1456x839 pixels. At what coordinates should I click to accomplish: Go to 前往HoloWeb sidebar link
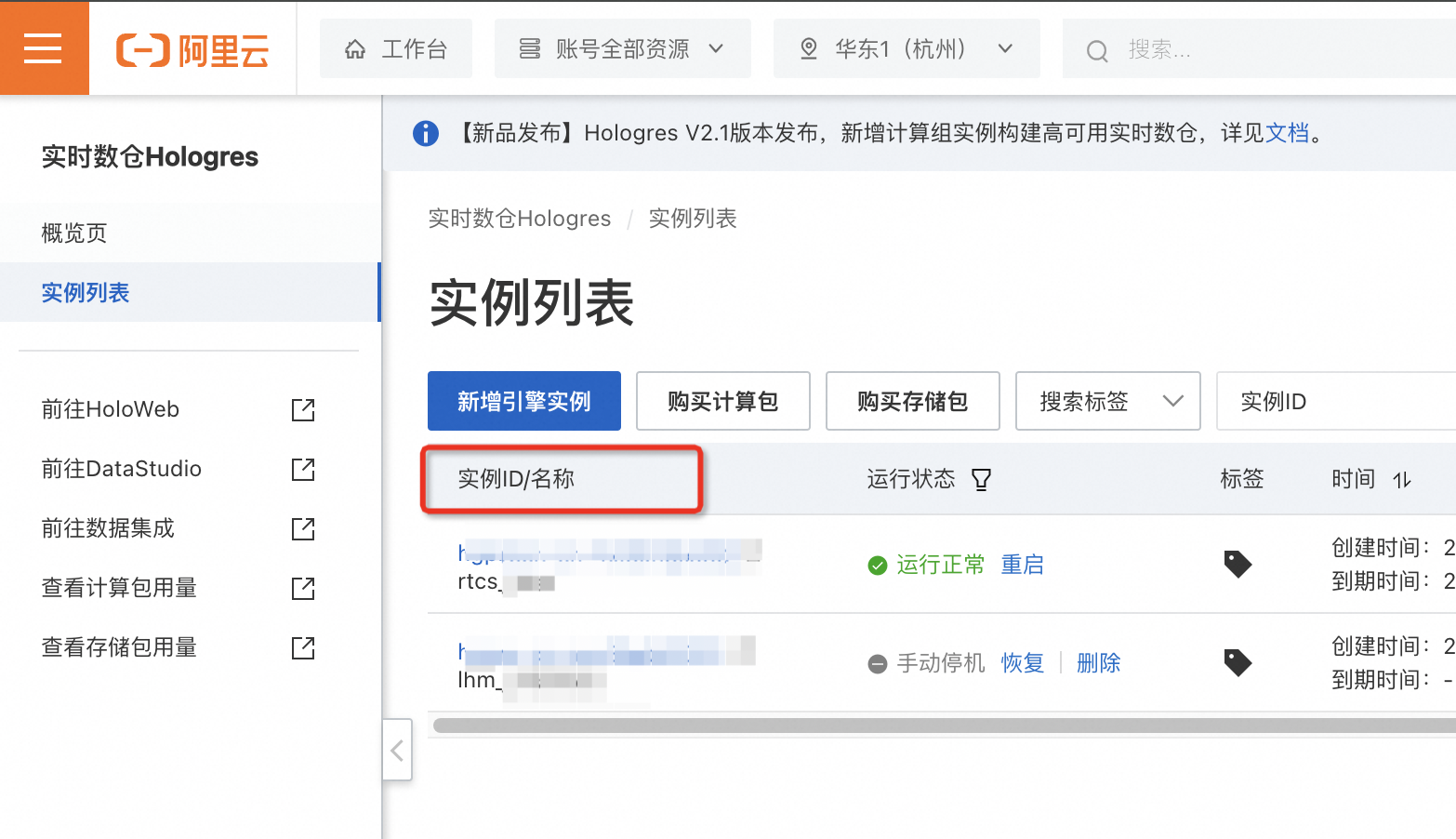(x=111, y=409)
